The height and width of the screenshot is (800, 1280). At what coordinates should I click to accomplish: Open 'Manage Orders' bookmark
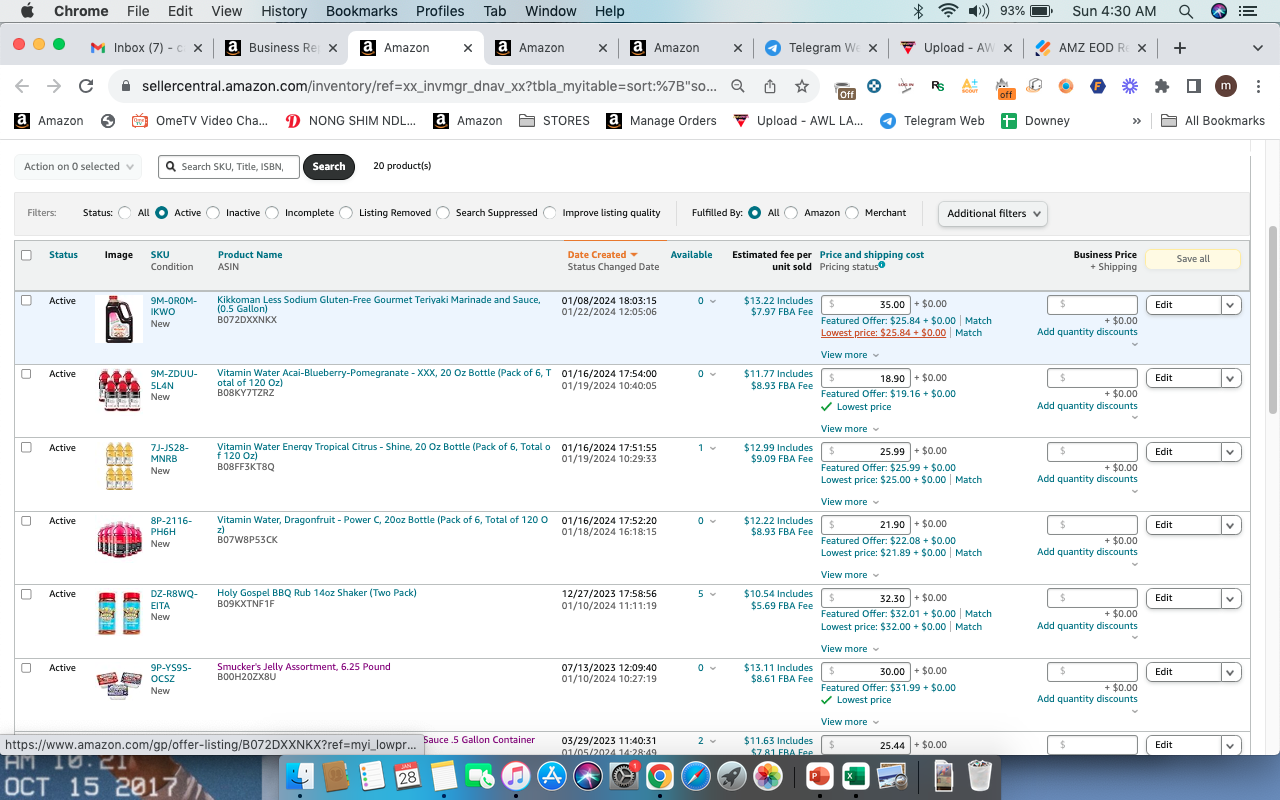(661, 121)
